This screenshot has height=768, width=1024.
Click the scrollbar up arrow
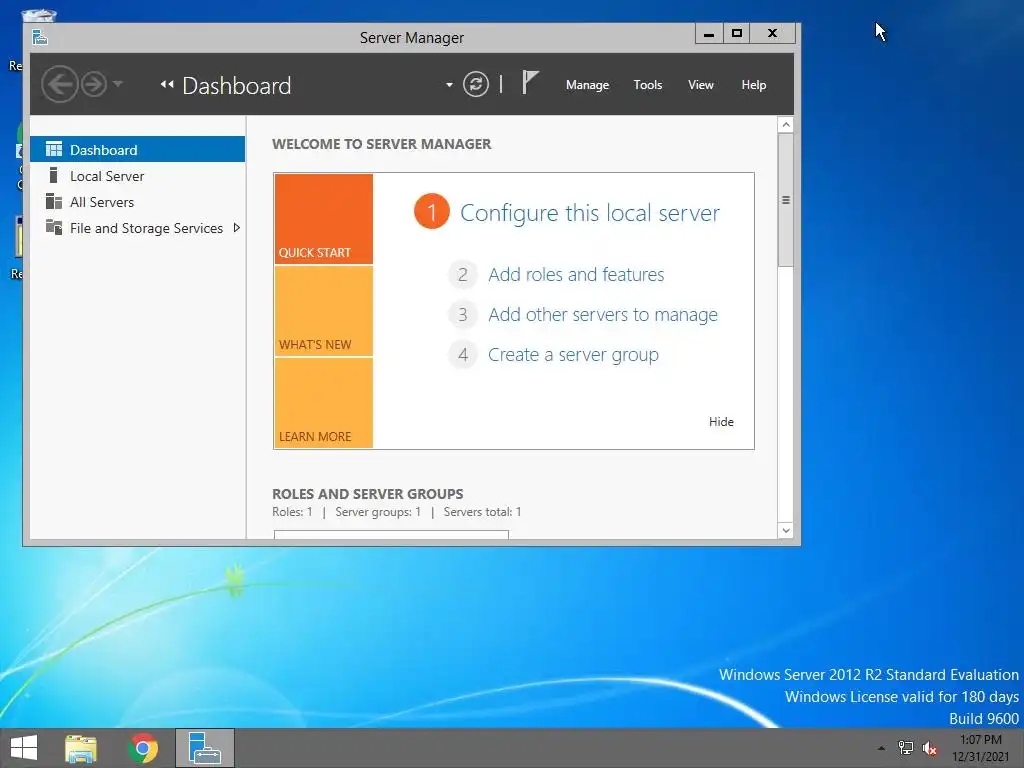[x=786, y=125]
